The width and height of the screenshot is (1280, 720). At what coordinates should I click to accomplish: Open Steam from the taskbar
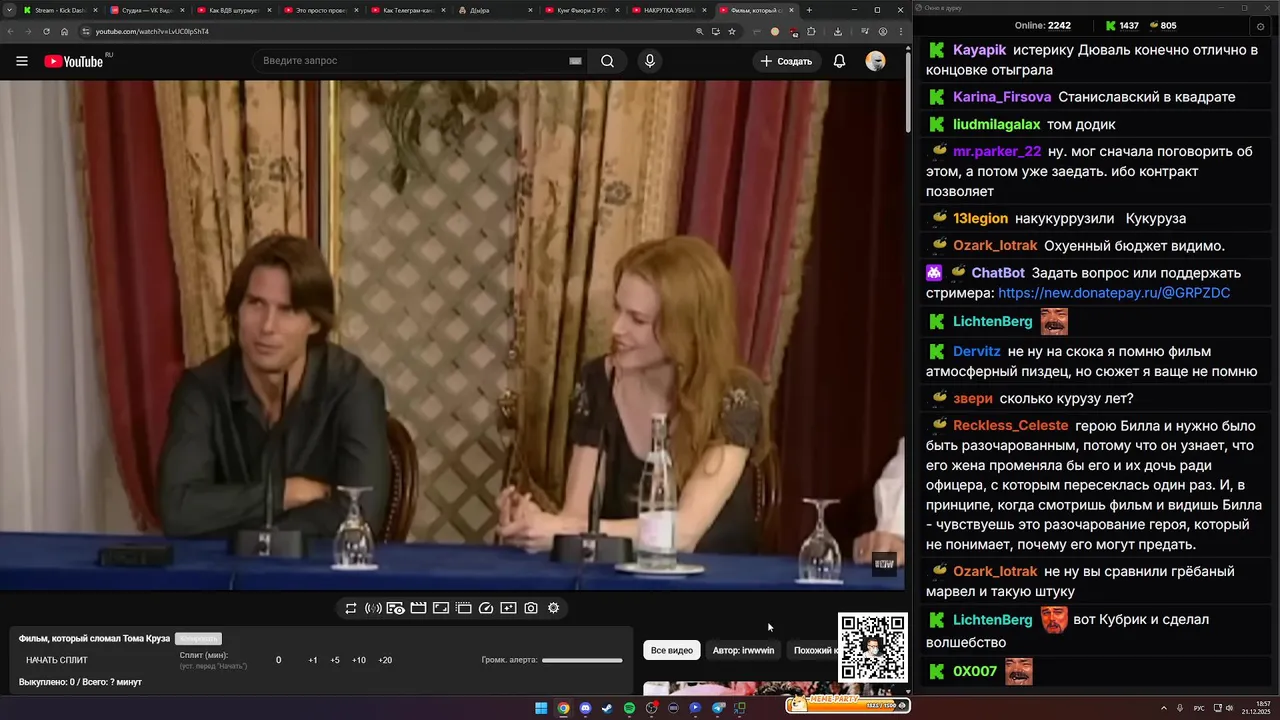coord(607,708)
